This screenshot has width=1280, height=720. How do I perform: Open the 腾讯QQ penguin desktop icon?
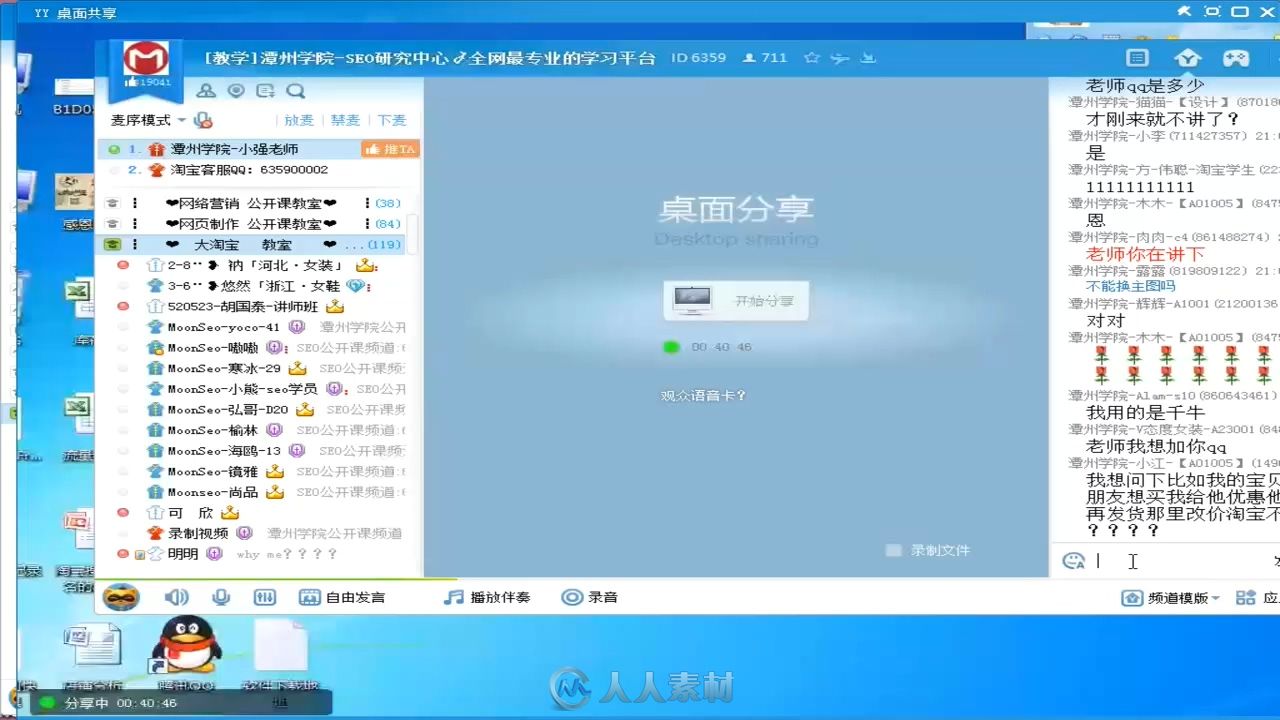coord(187,653)
